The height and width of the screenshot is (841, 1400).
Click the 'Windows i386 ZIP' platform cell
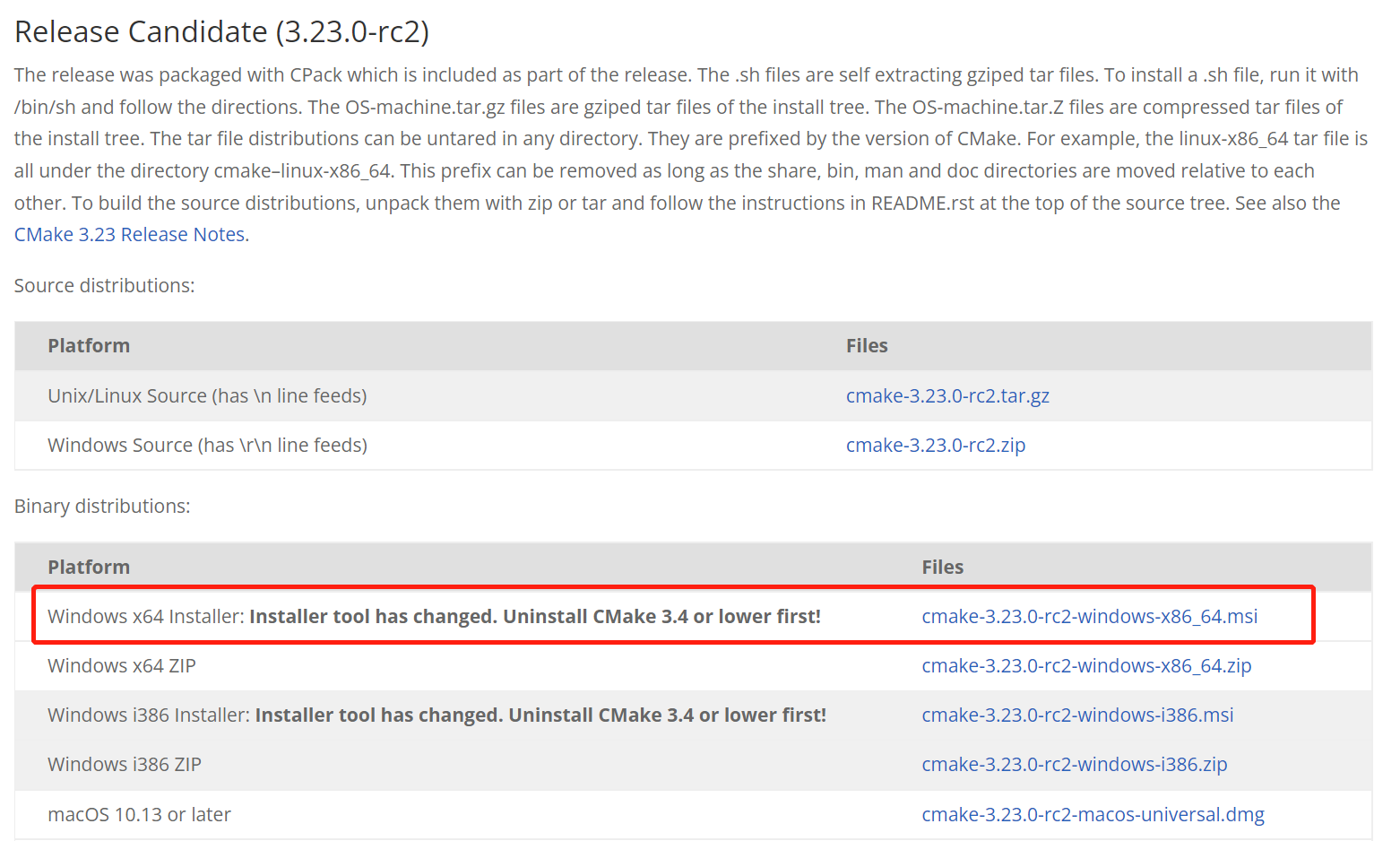pos(125,765)
